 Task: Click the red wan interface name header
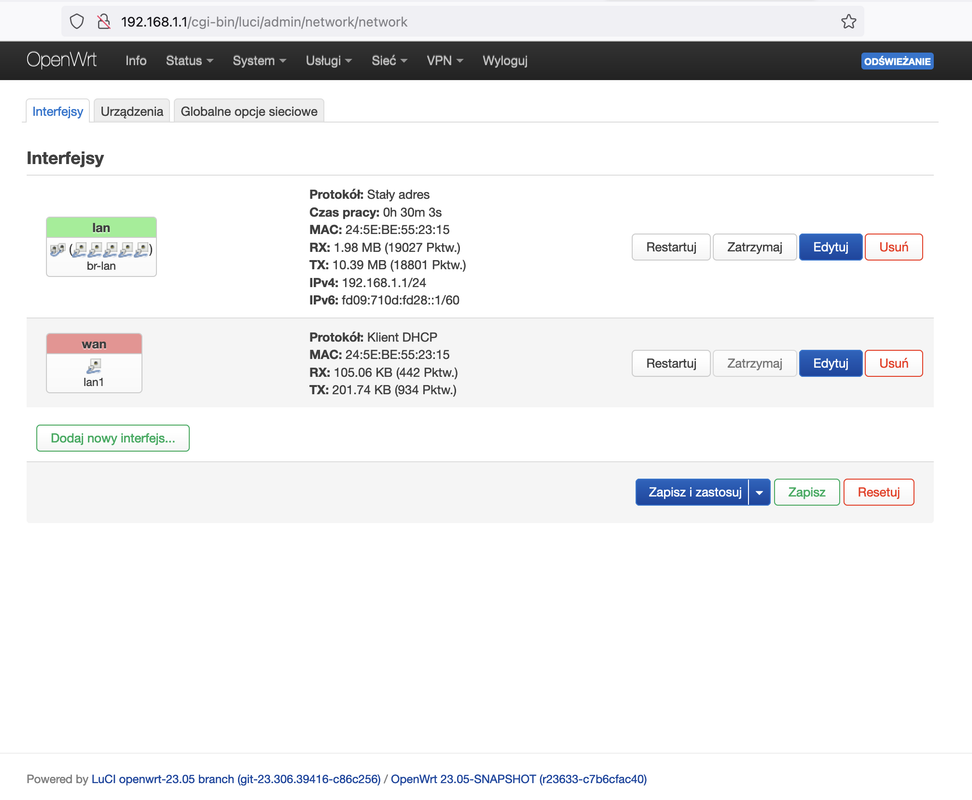(x=94, y=344)
